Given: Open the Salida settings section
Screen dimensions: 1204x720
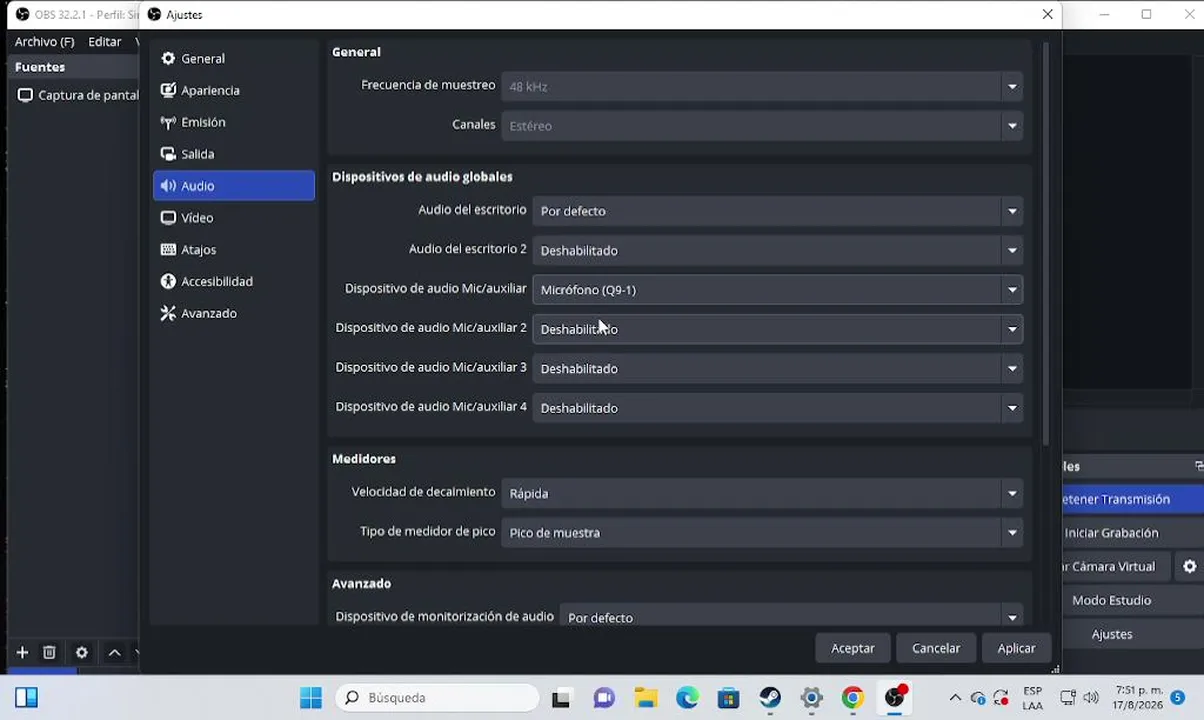Looking at the screenshot, I should pos(234,154).
